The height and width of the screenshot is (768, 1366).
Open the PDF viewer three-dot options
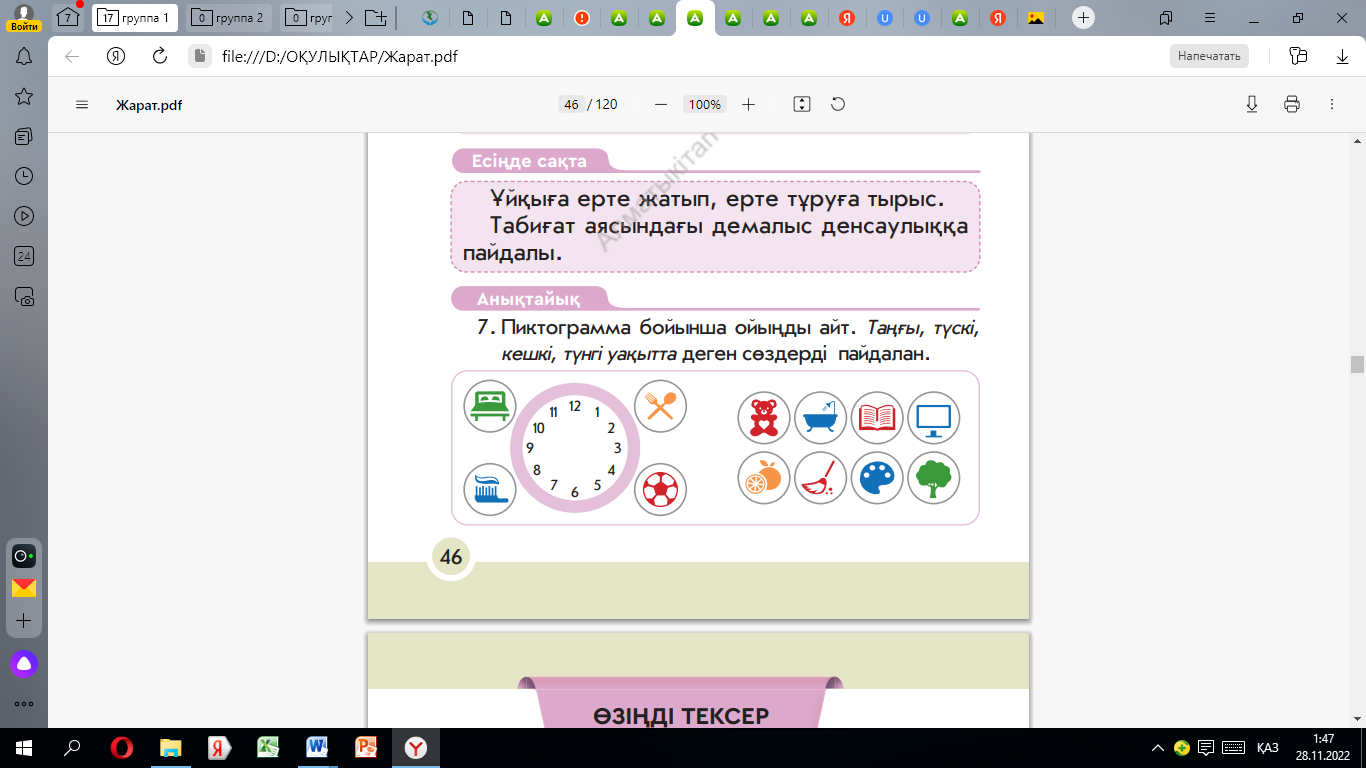[1331, 104]
